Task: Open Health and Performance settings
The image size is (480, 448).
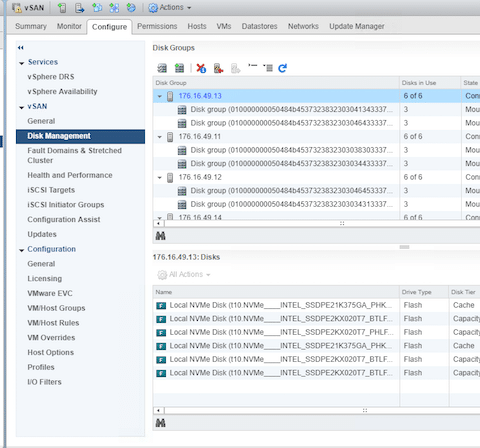Action: [70, 175]
